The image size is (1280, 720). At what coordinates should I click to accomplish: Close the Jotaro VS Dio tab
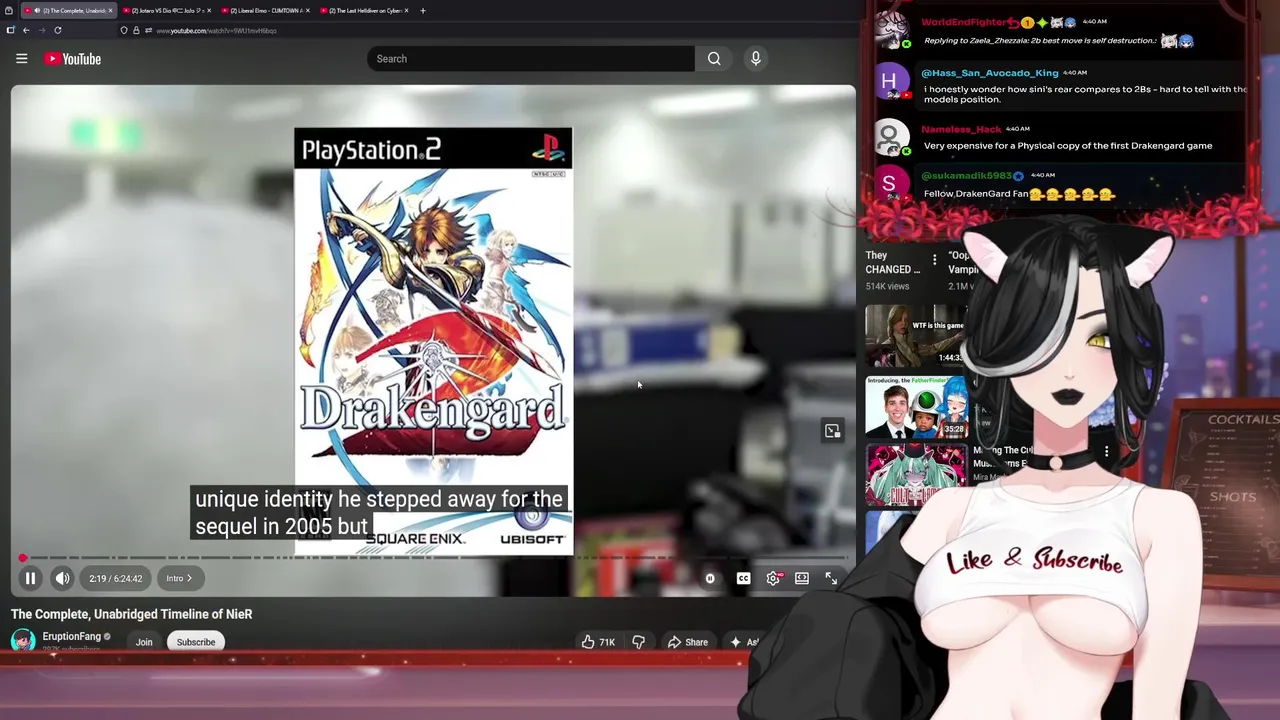tap(209, 10)
